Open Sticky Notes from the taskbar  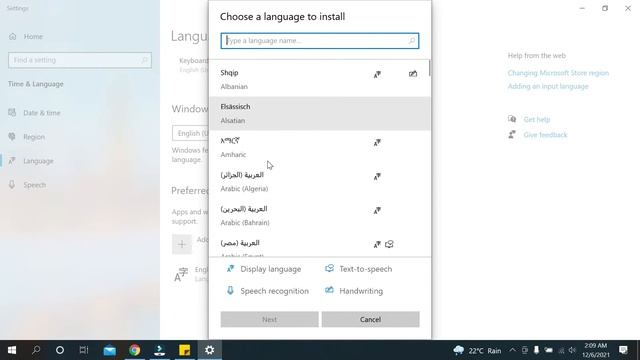tap(184, 350)
